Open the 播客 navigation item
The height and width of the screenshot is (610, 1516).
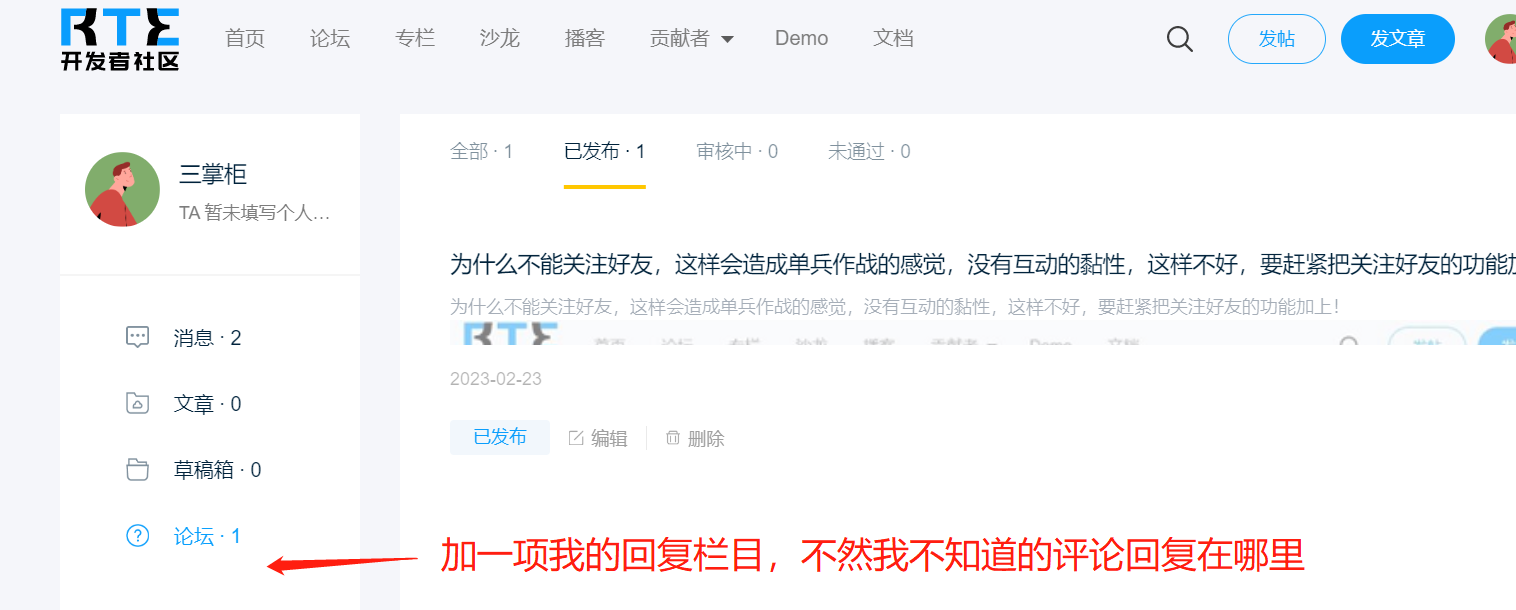(x=585, y=39)
